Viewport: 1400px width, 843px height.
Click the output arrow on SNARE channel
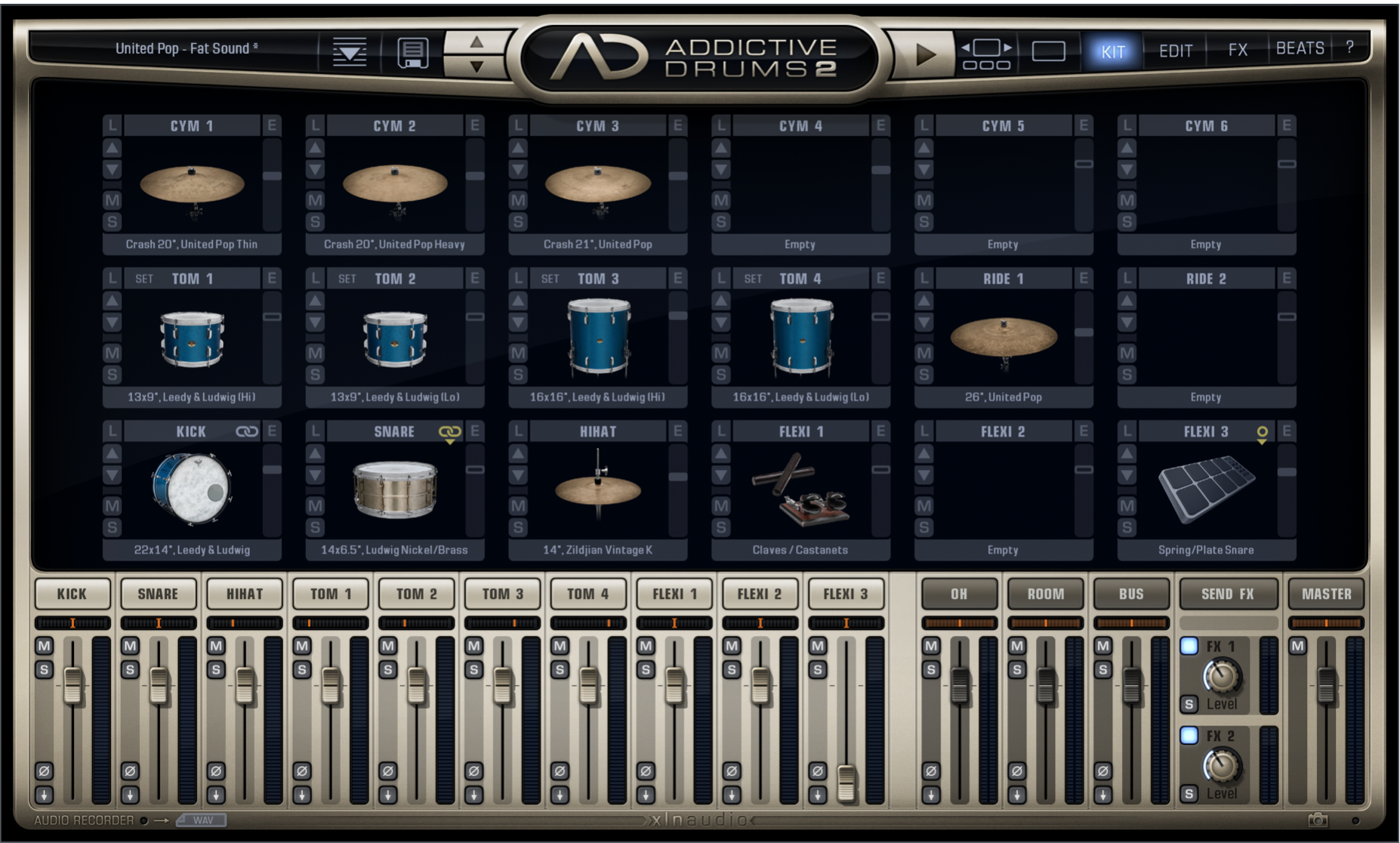130,795
